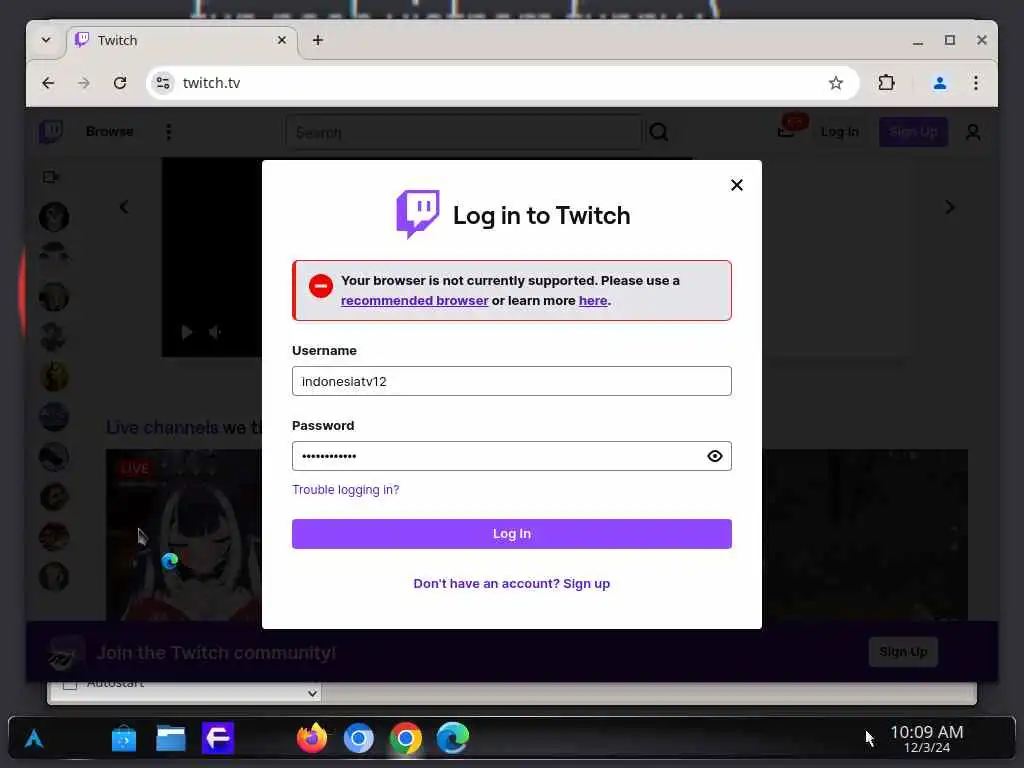Play the featured stream video
Viewport: 1024px width, 768px height.
tap(186, 332)
